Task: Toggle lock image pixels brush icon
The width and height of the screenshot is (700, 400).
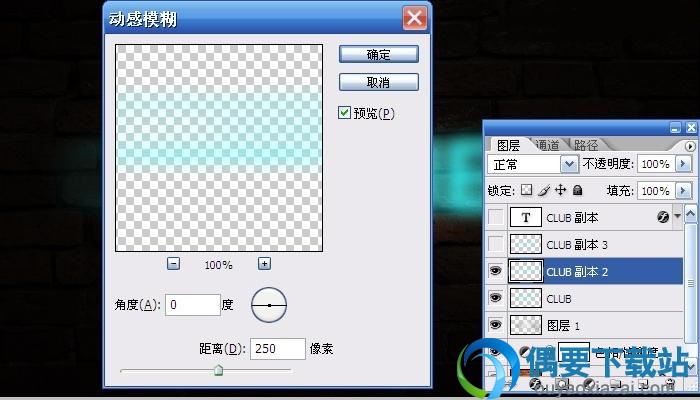Action: pyautogui.click(x=544, y=191)
